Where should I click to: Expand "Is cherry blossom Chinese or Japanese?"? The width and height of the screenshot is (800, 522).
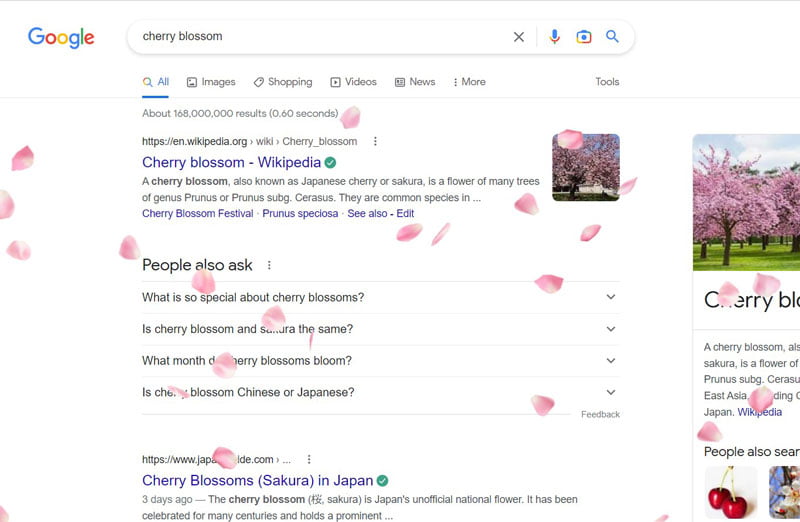381,392
